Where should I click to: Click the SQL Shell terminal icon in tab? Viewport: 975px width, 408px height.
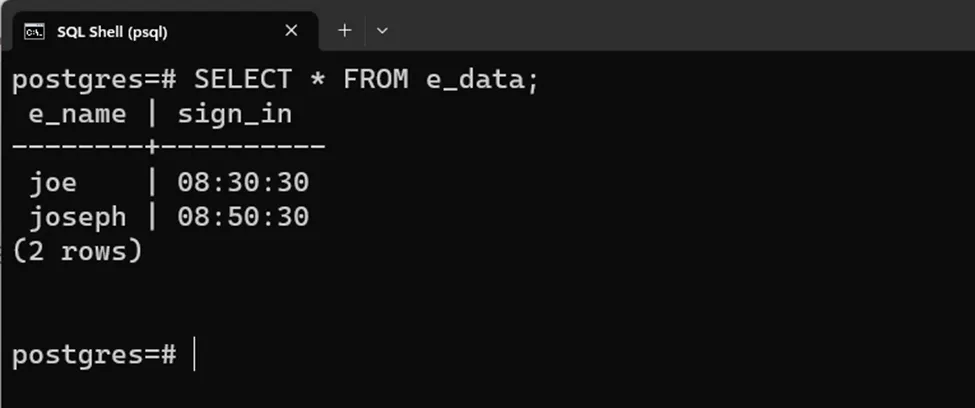[34, 31]
